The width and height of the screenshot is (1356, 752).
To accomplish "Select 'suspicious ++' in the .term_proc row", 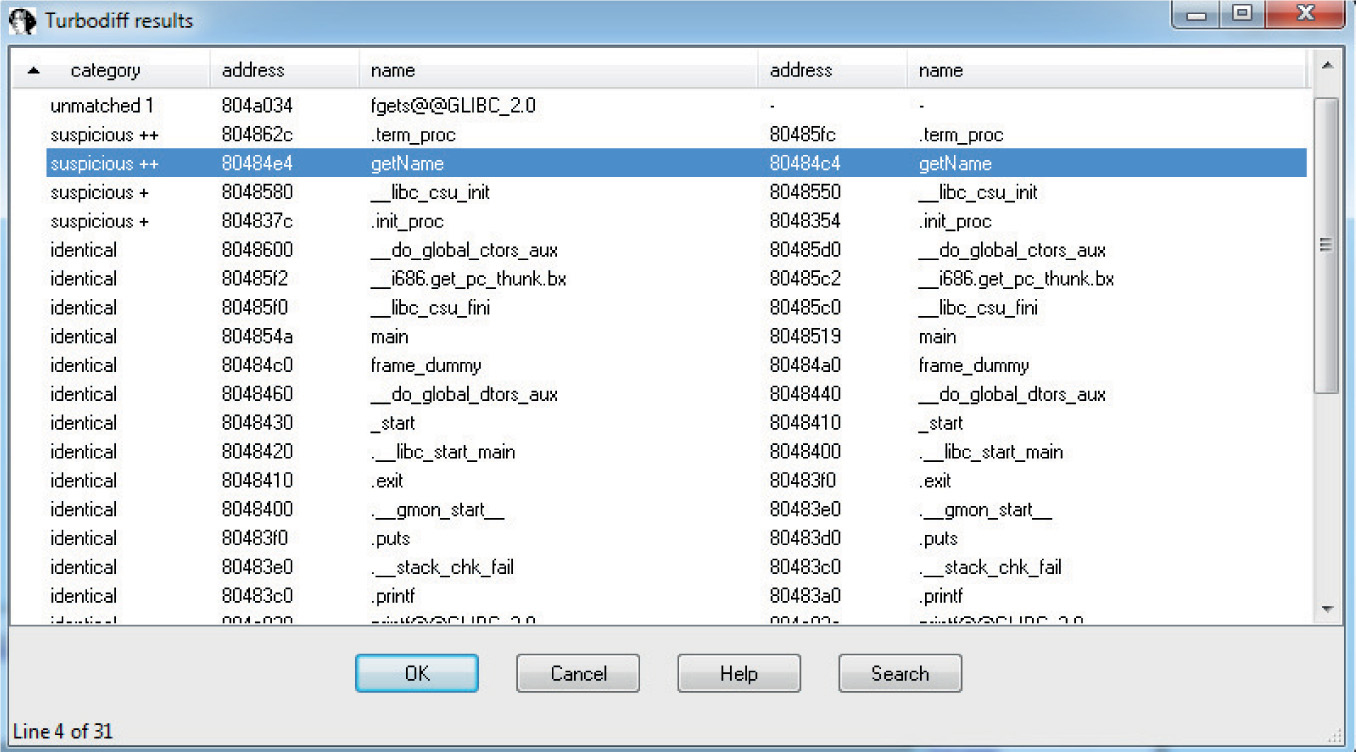I will [105, 134].
